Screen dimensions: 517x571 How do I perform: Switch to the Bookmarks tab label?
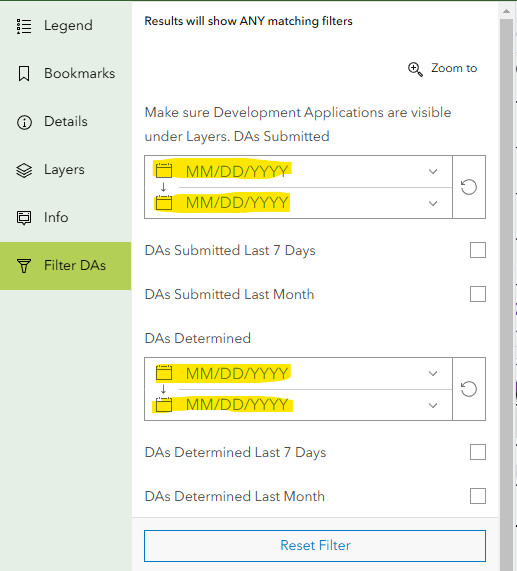point(80,74)
